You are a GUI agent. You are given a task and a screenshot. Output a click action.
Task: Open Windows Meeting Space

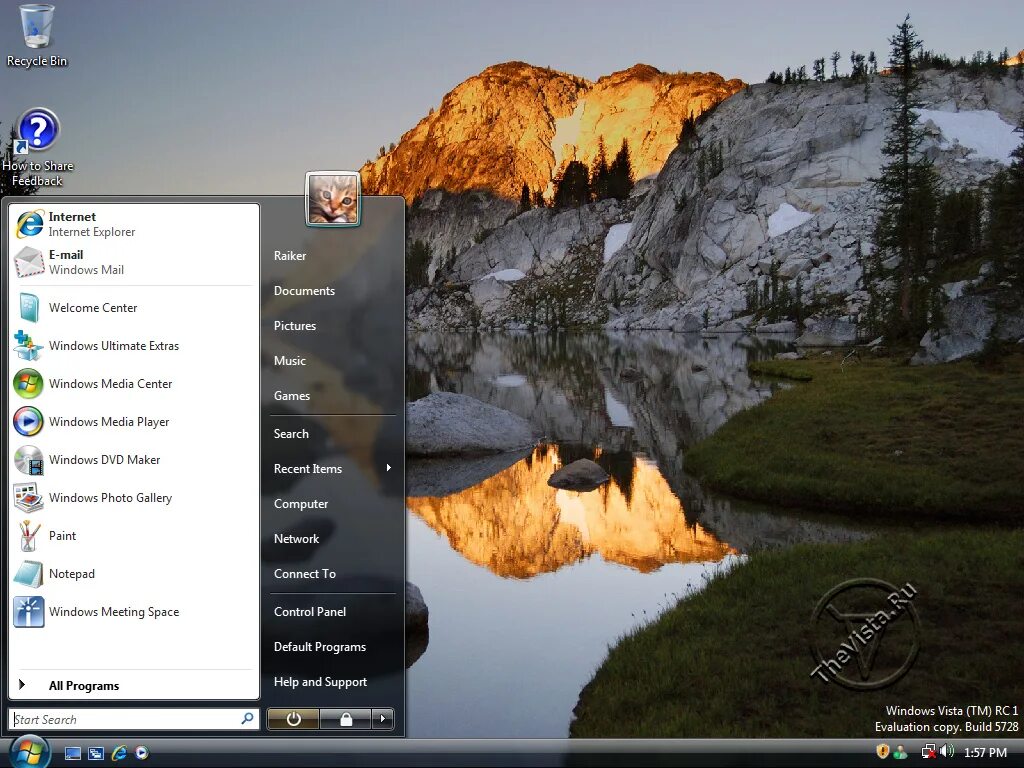point(134,611)
